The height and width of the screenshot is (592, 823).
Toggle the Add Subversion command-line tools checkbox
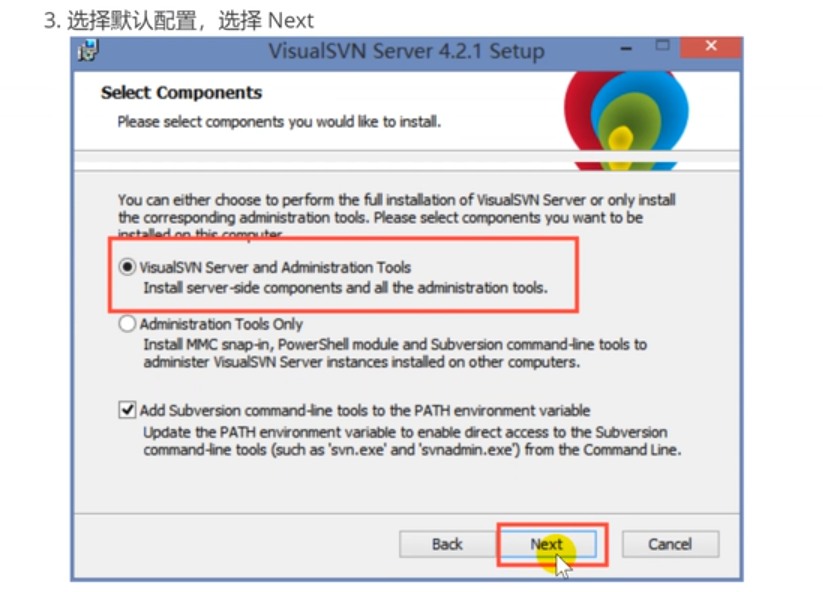click(127, 410)
